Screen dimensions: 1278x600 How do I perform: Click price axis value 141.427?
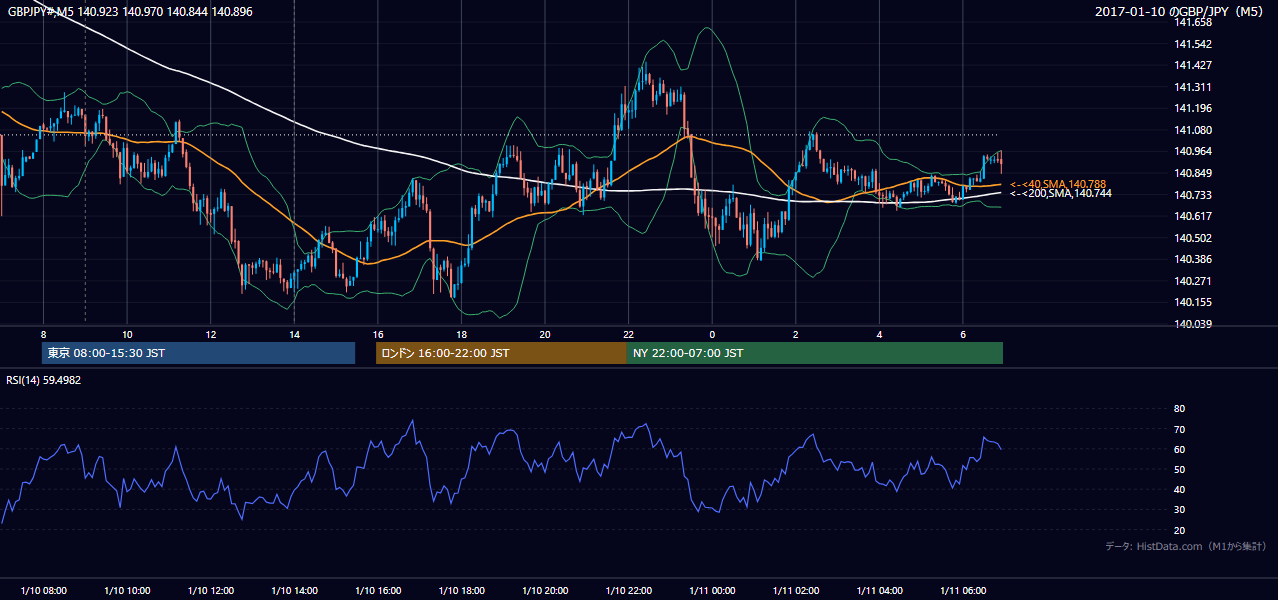click(x=1194, y=65)
